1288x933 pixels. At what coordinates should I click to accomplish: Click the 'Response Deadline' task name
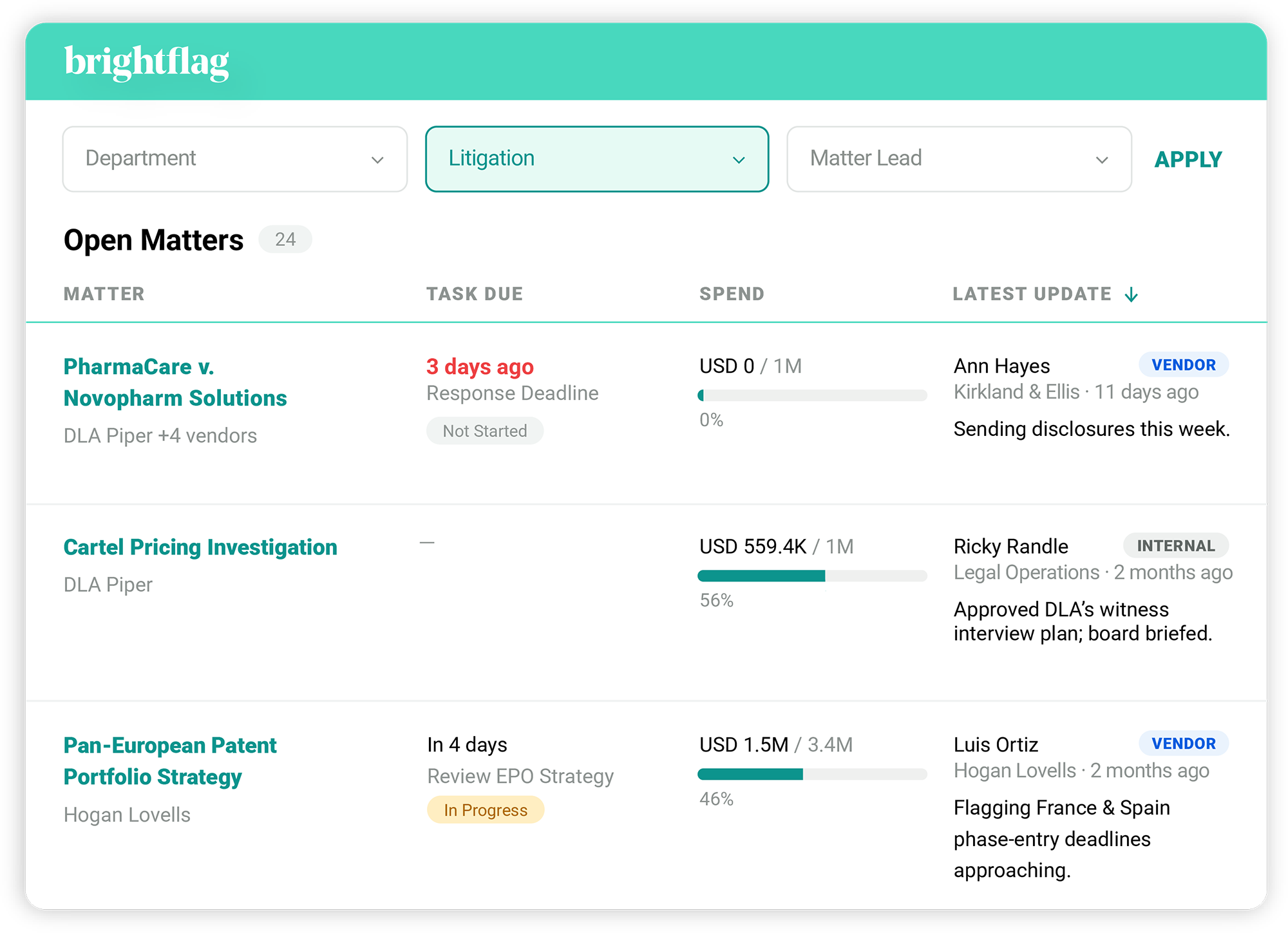click(x=513, y=393)
